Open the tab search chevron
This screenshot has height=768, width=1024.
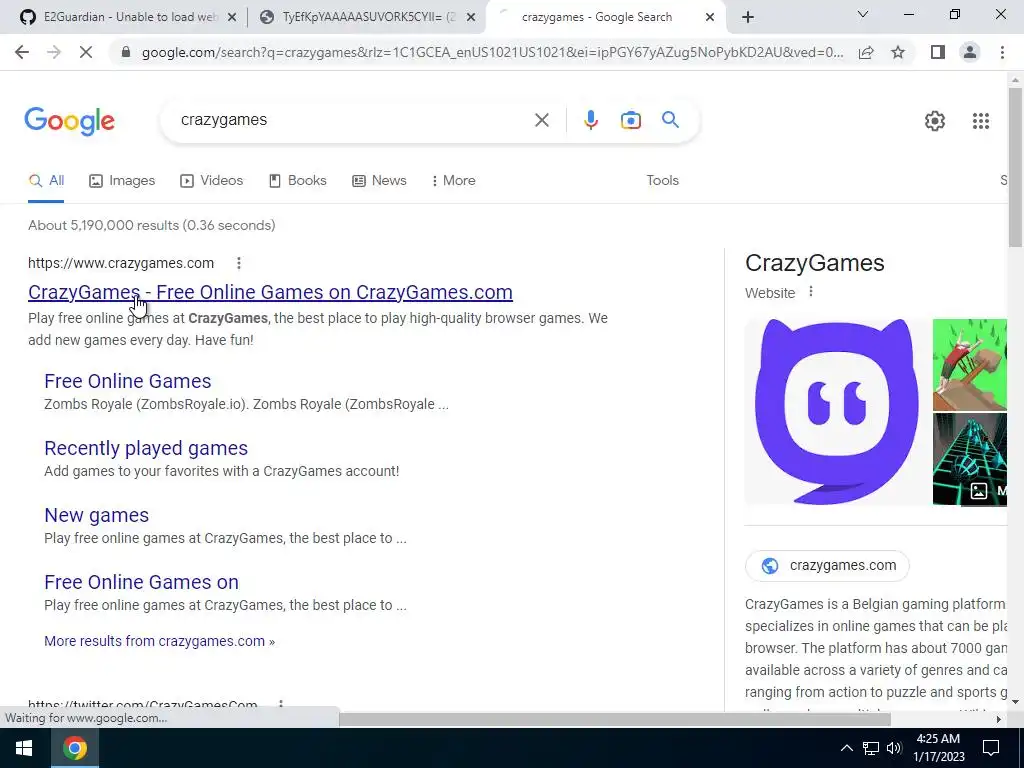click(863, 14)
